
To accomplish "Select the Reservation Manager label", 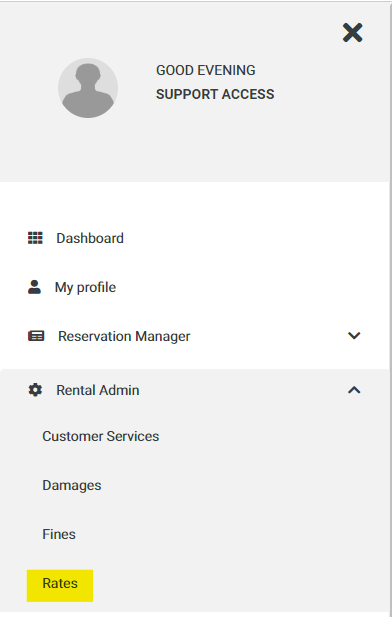I will pyautogui.click(x=124, y=336).
